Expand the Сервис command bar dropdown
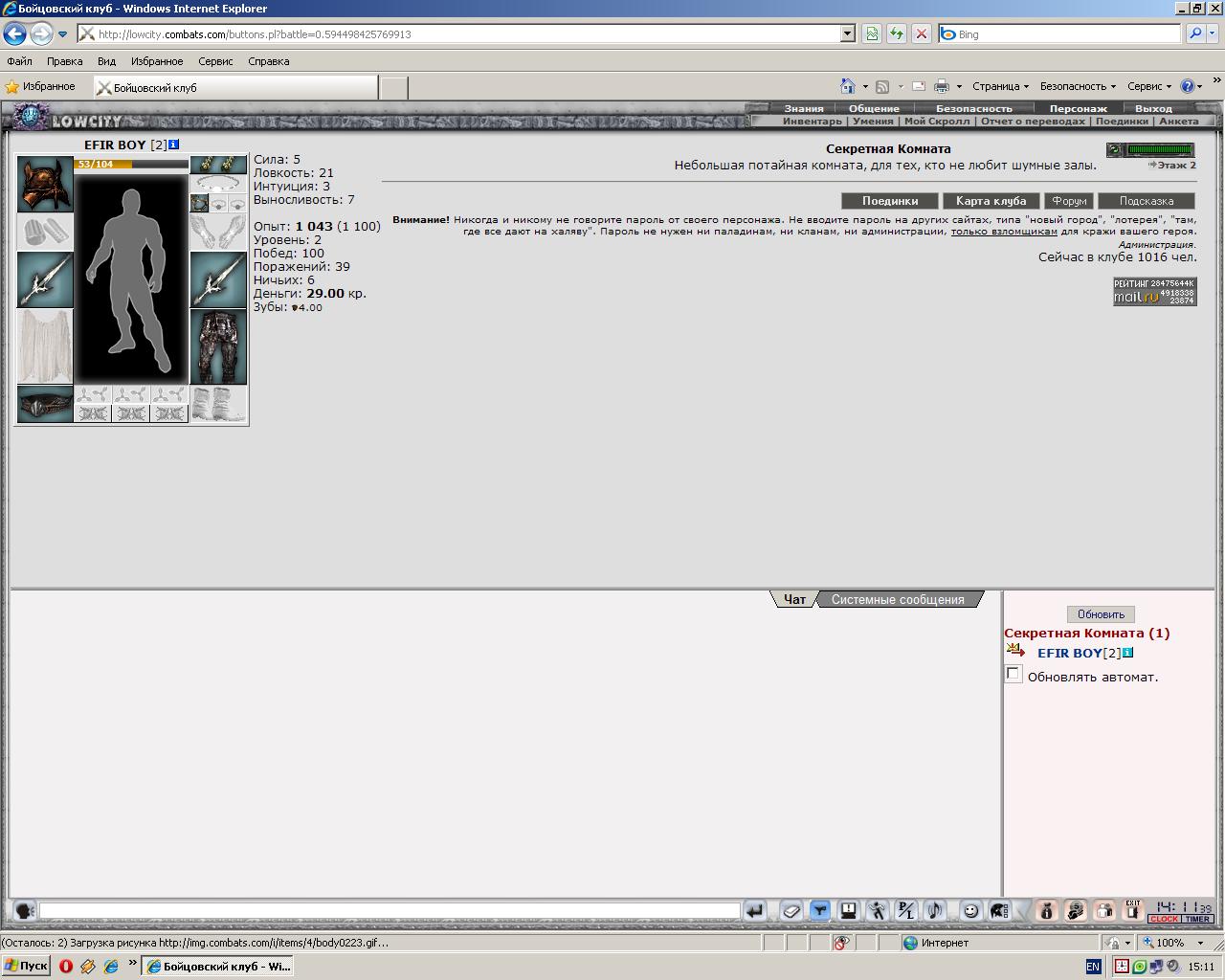This screenshot has width=1225, height=980. click(1149, 86)
